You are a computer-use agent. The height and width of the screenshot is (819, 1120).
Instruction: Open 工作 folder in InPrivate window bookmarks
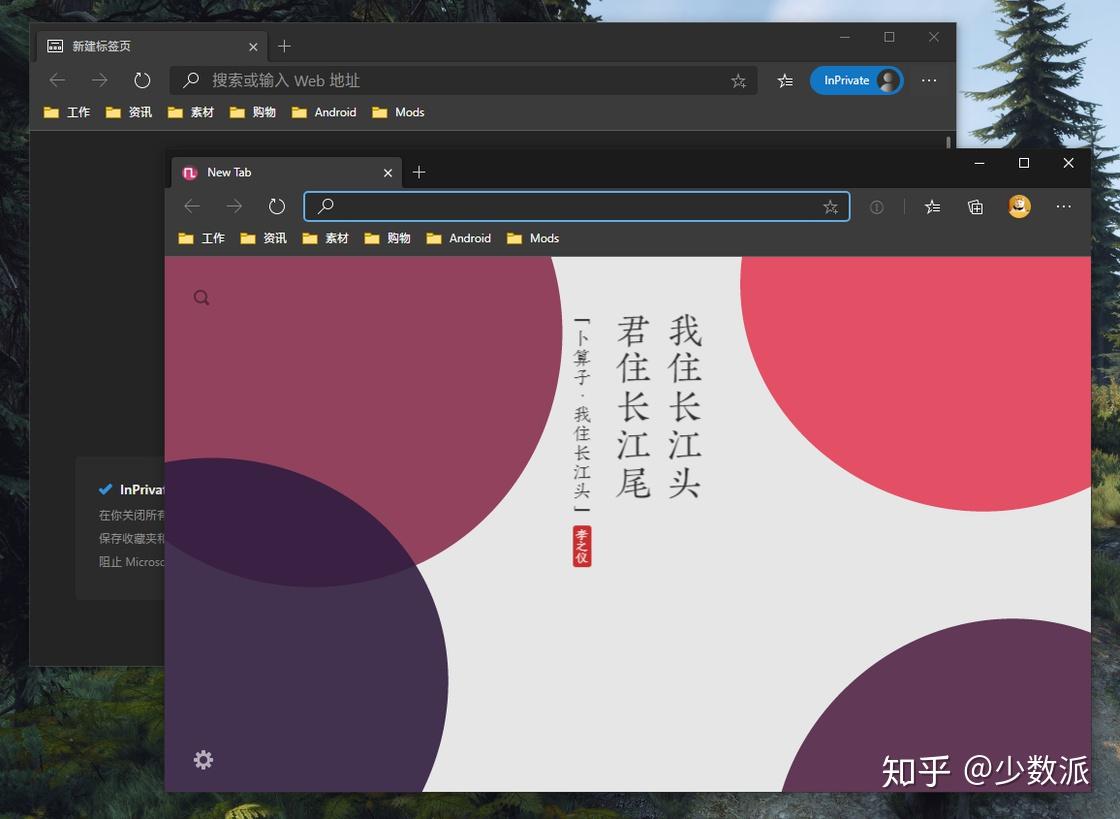point(66,112)
